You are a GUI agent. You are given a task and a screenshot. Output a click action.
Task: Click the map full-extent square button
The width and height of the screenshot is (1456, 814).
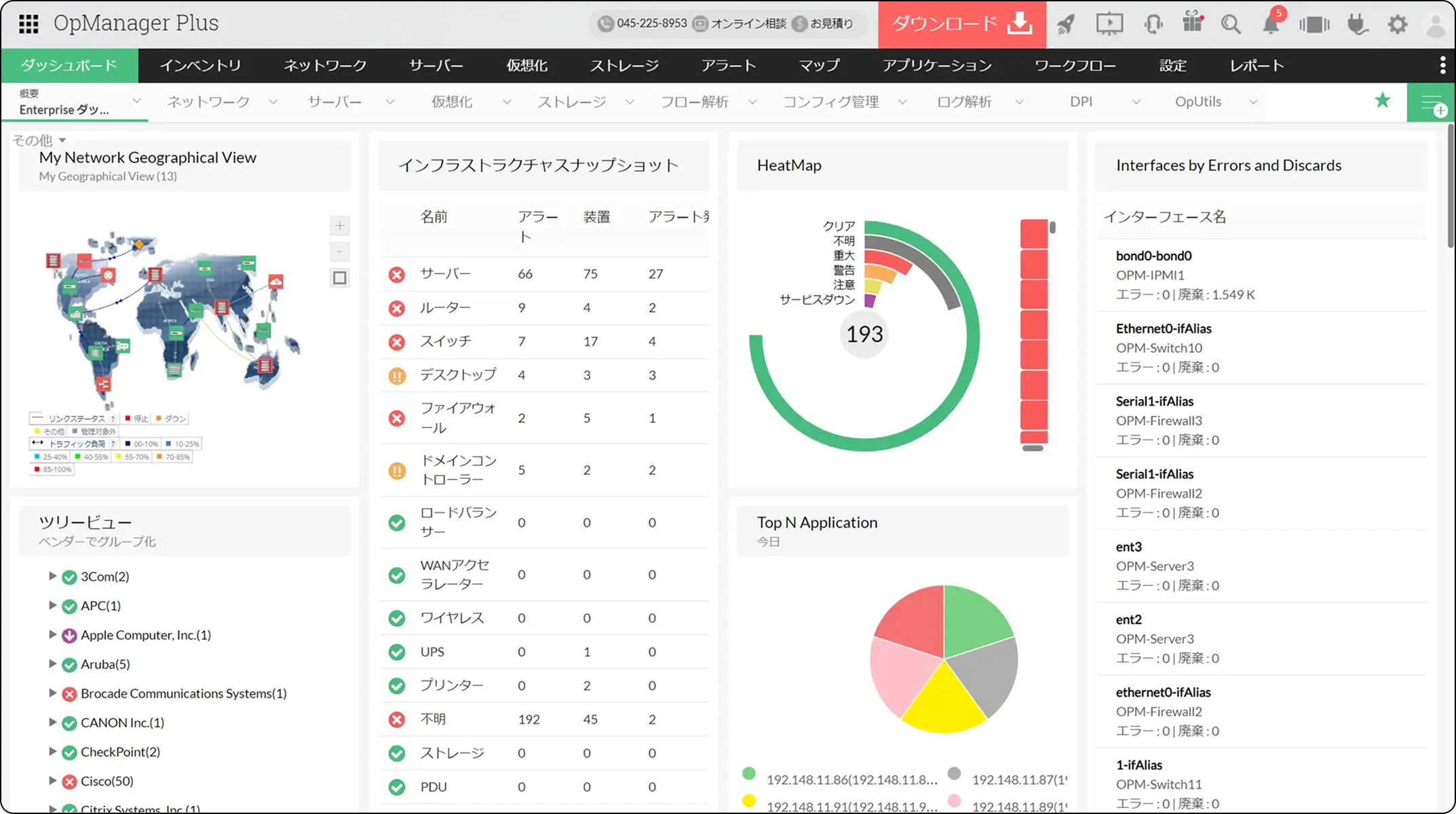(340, 277)
